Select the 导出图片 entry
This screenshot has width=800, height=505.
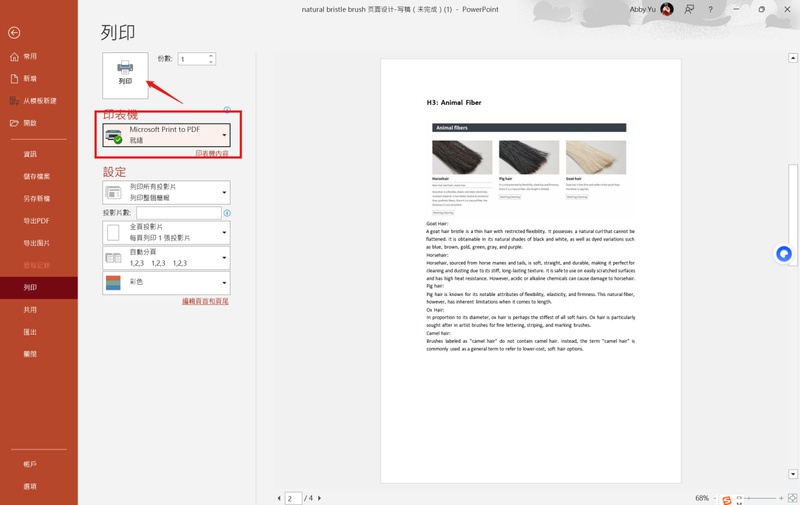(39, 243)
